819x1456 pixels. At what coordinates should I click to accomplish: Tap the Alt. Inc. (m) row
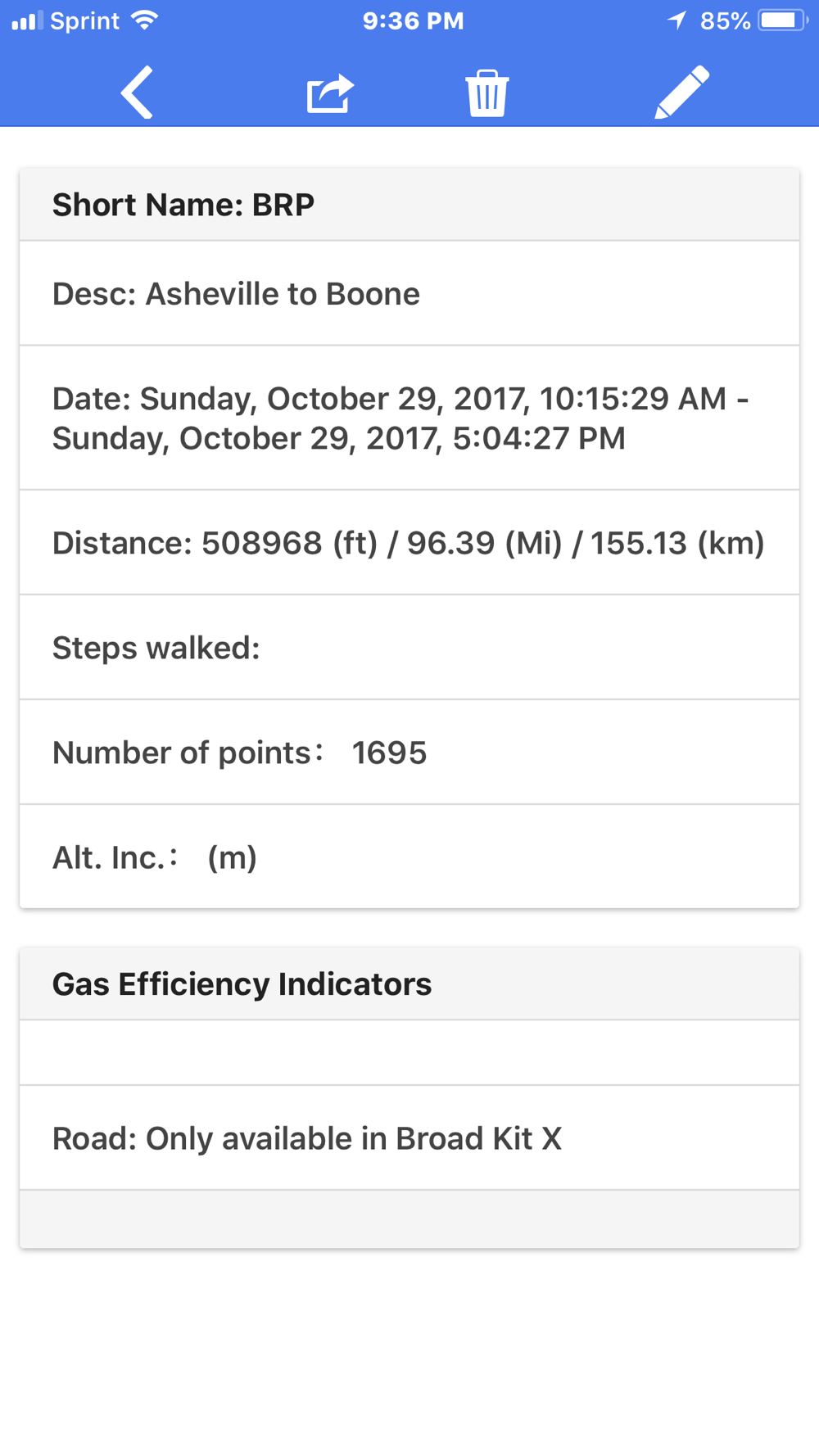point(409,857)
